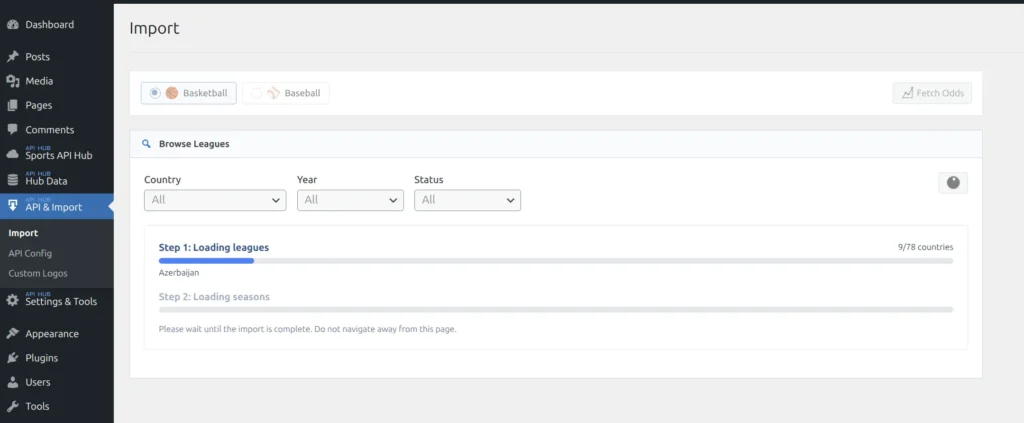Click the Settings & Tools gear icon
Viewport: 1024px width, 423px height.
coord(12,301)
